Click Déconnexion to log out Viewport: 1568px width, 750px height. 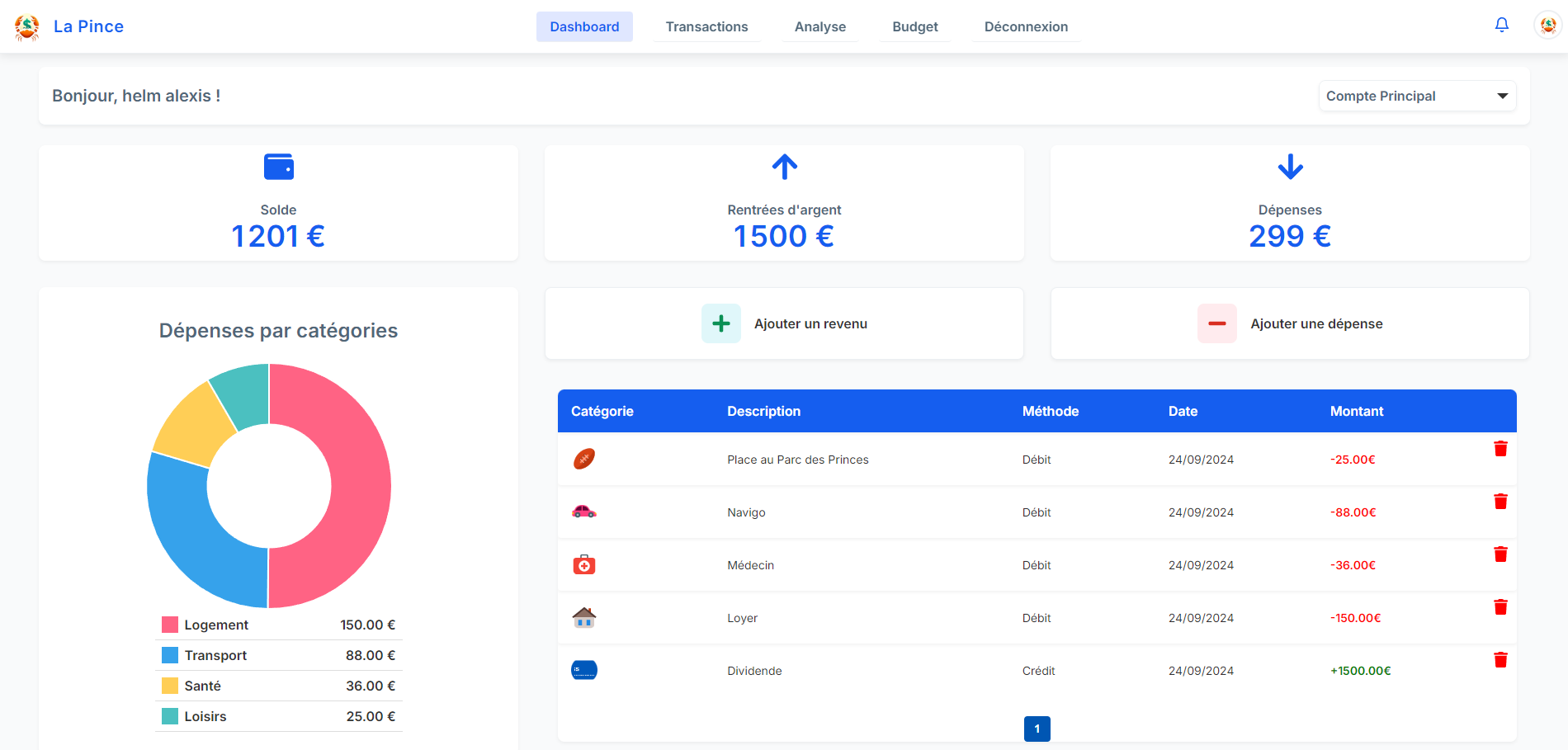click(1026, 26)
